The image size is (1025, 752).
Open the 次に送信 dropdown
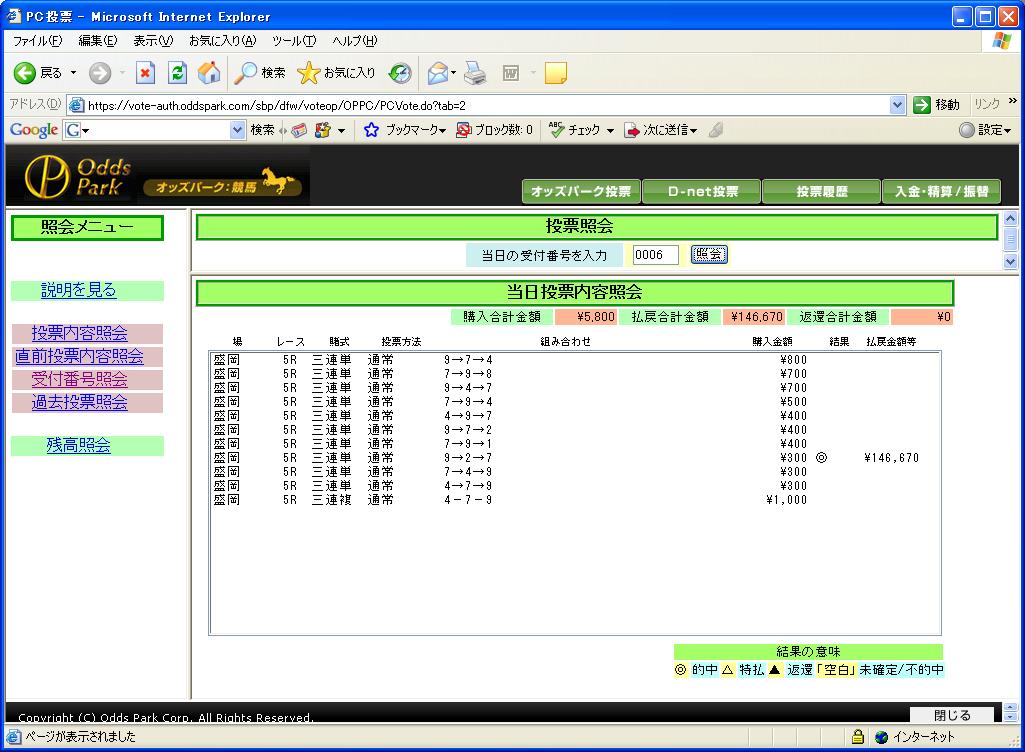(x=670, y=130)
